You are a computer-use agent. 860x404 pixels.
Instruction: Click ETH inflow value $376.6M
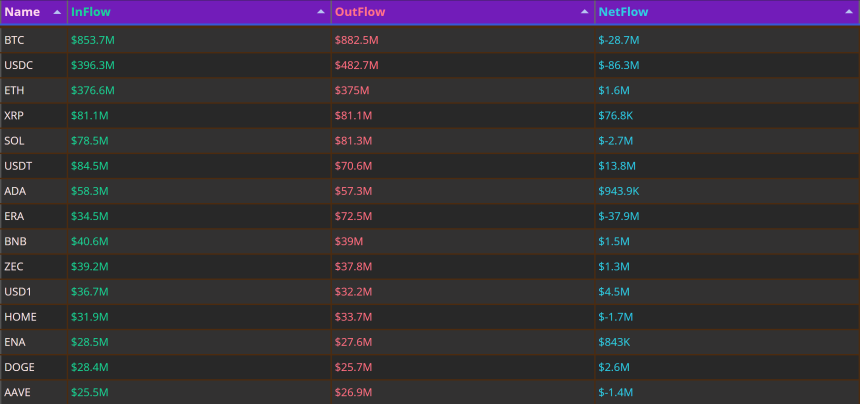click(93, 90)
